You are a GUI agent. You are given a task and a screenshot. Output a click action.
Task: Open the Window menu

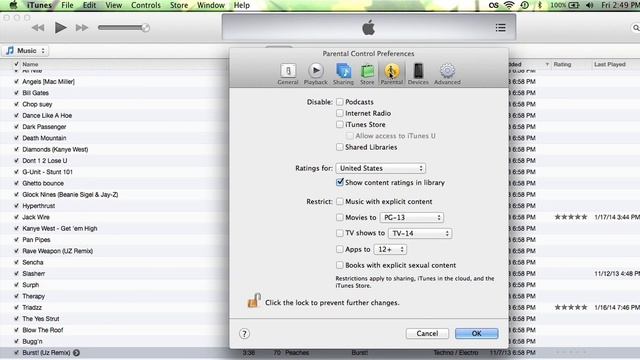pyautogui.click(x=211, y=5)
